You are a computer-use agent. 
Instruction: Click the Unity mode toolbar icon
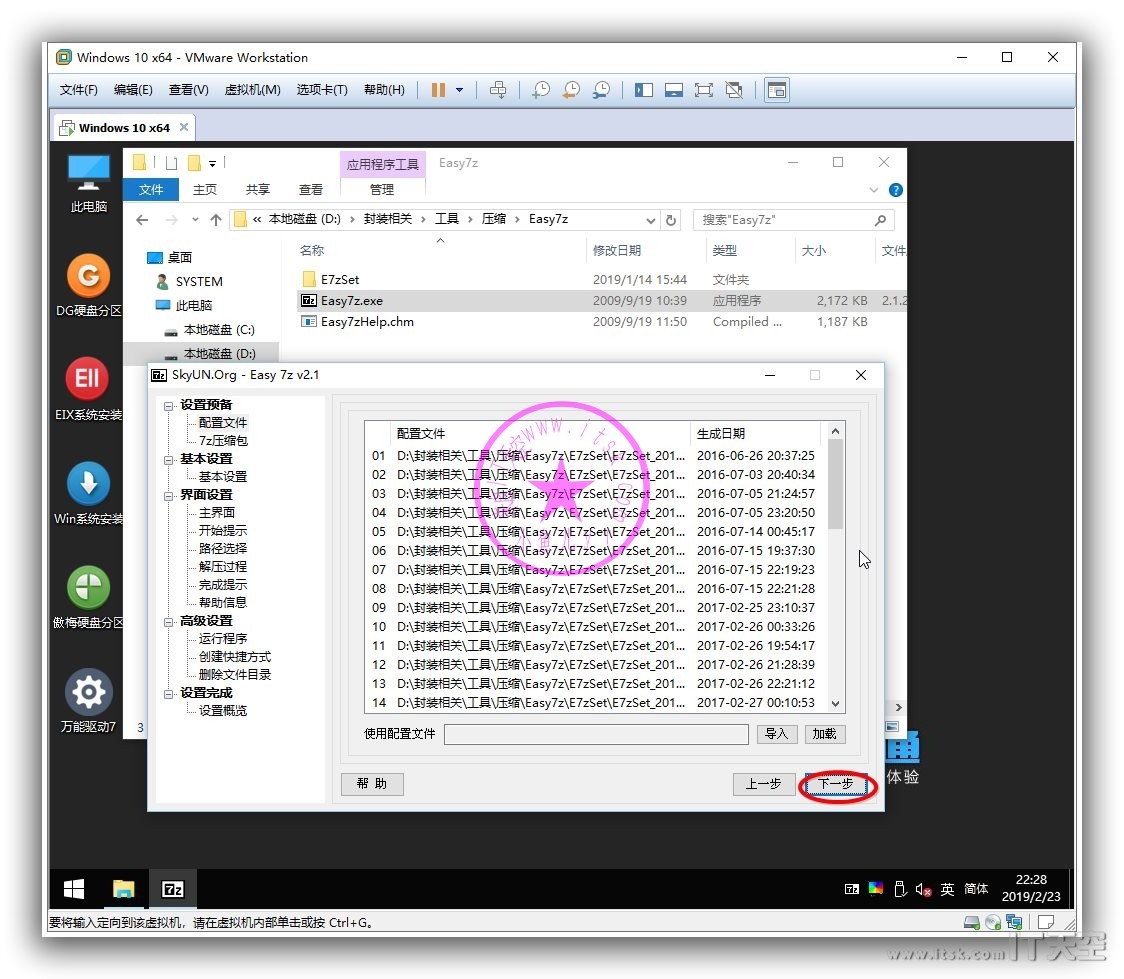click(734, 90)
